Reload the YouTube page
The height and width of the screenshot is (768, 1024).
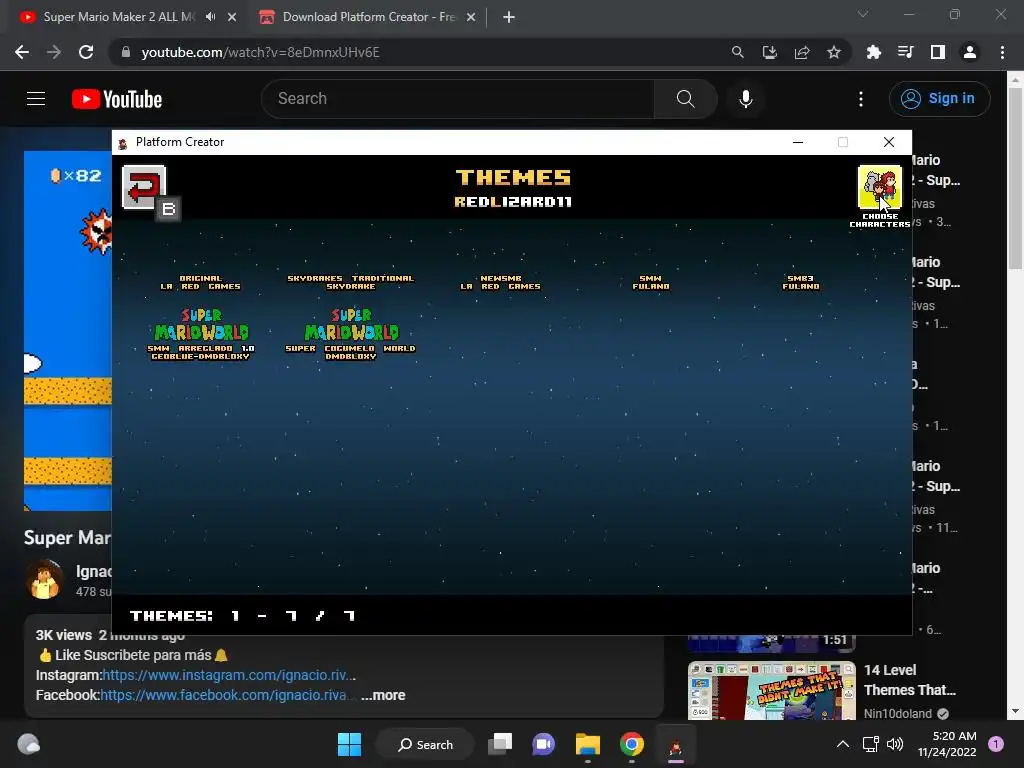[x=86, y=52]
